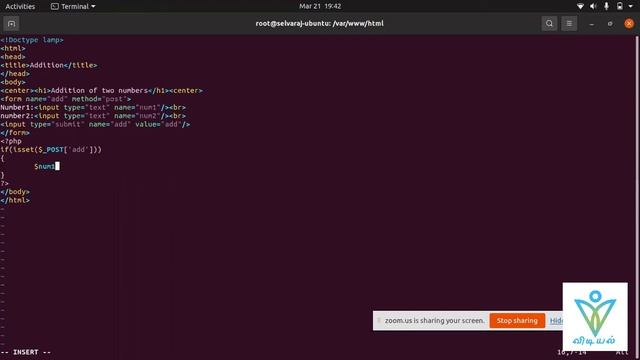
Task: Click the battery status icon
Action: point(620,6)
